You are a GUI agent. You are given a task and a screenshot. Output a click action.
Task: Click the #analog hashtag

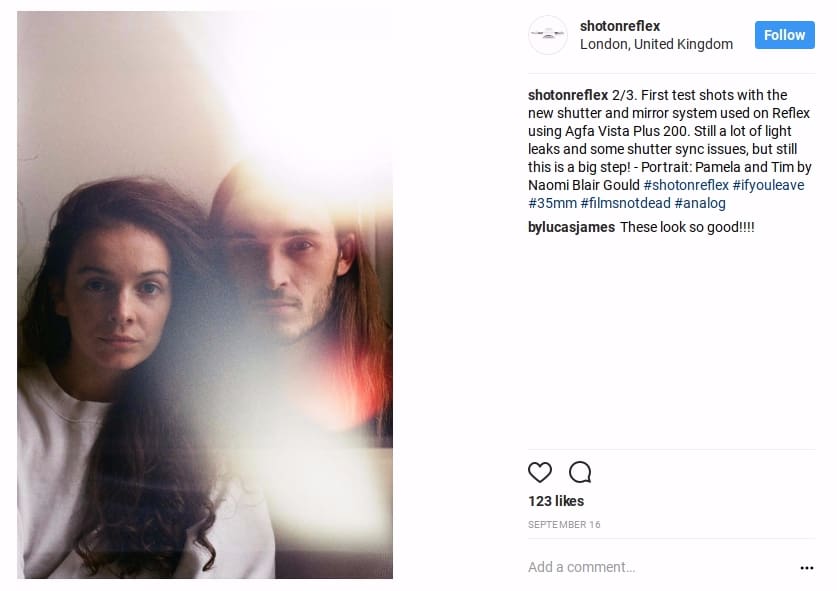click(700, 203)
